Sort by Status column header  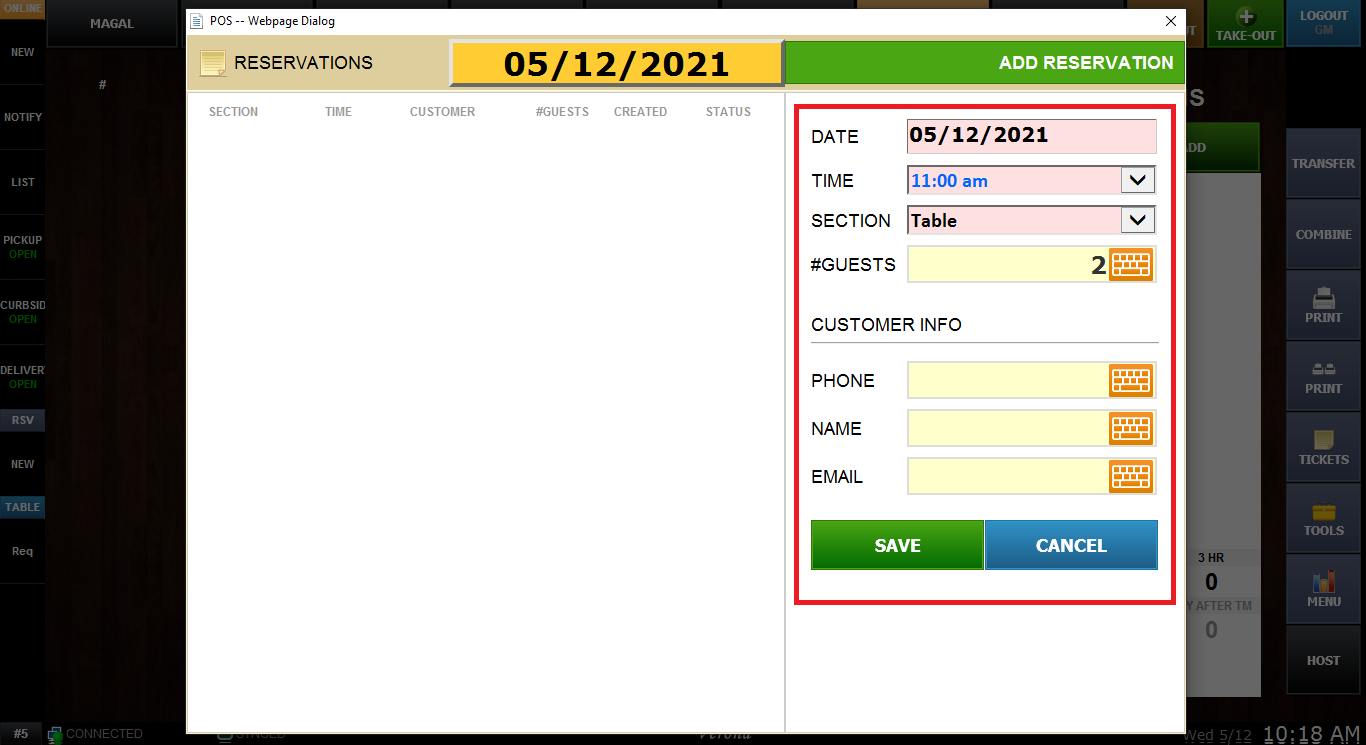pyautogui.click(x=728, y=112)
